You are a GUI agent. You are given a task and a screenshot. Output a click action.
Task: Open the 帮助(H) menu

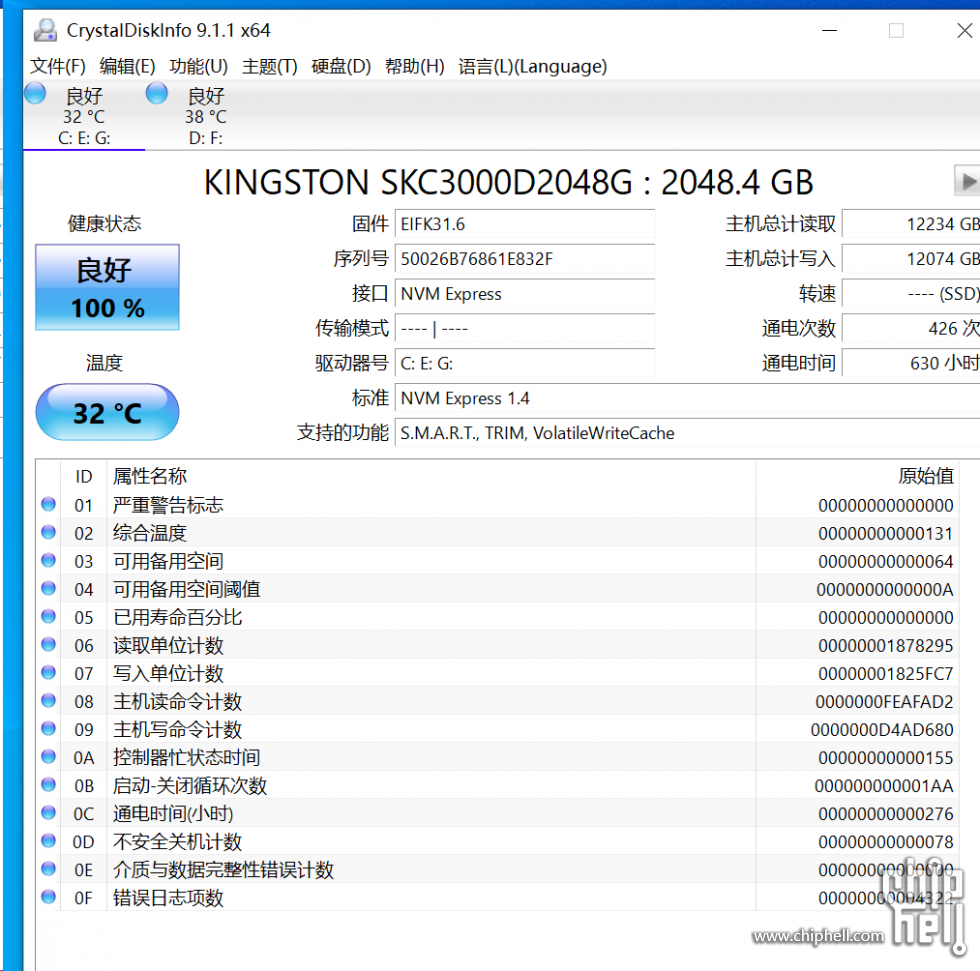tap(414, 66)
